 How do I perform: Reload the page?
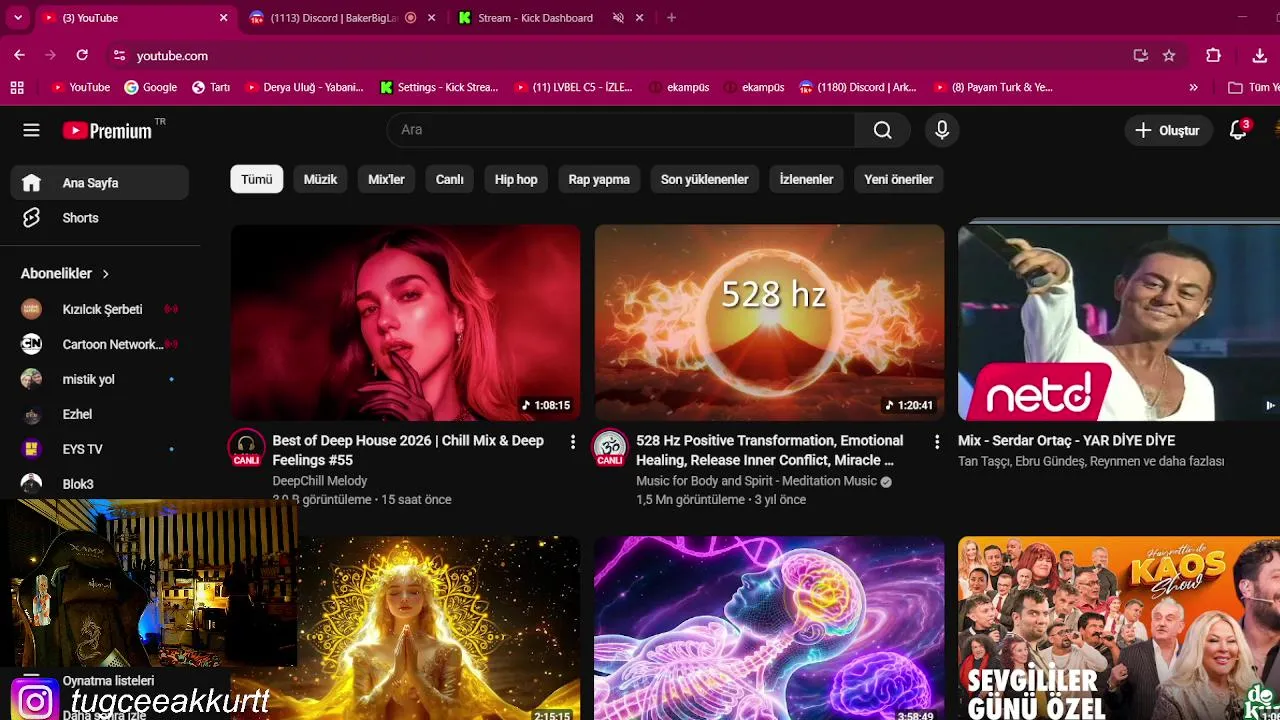click(82, 56)
